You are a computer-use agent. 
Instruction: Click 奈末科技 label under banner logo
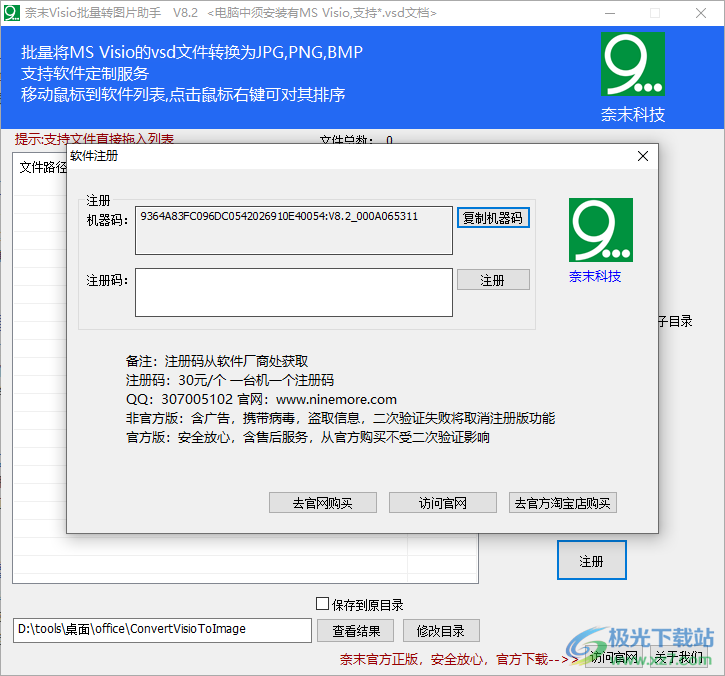(633, 114)
